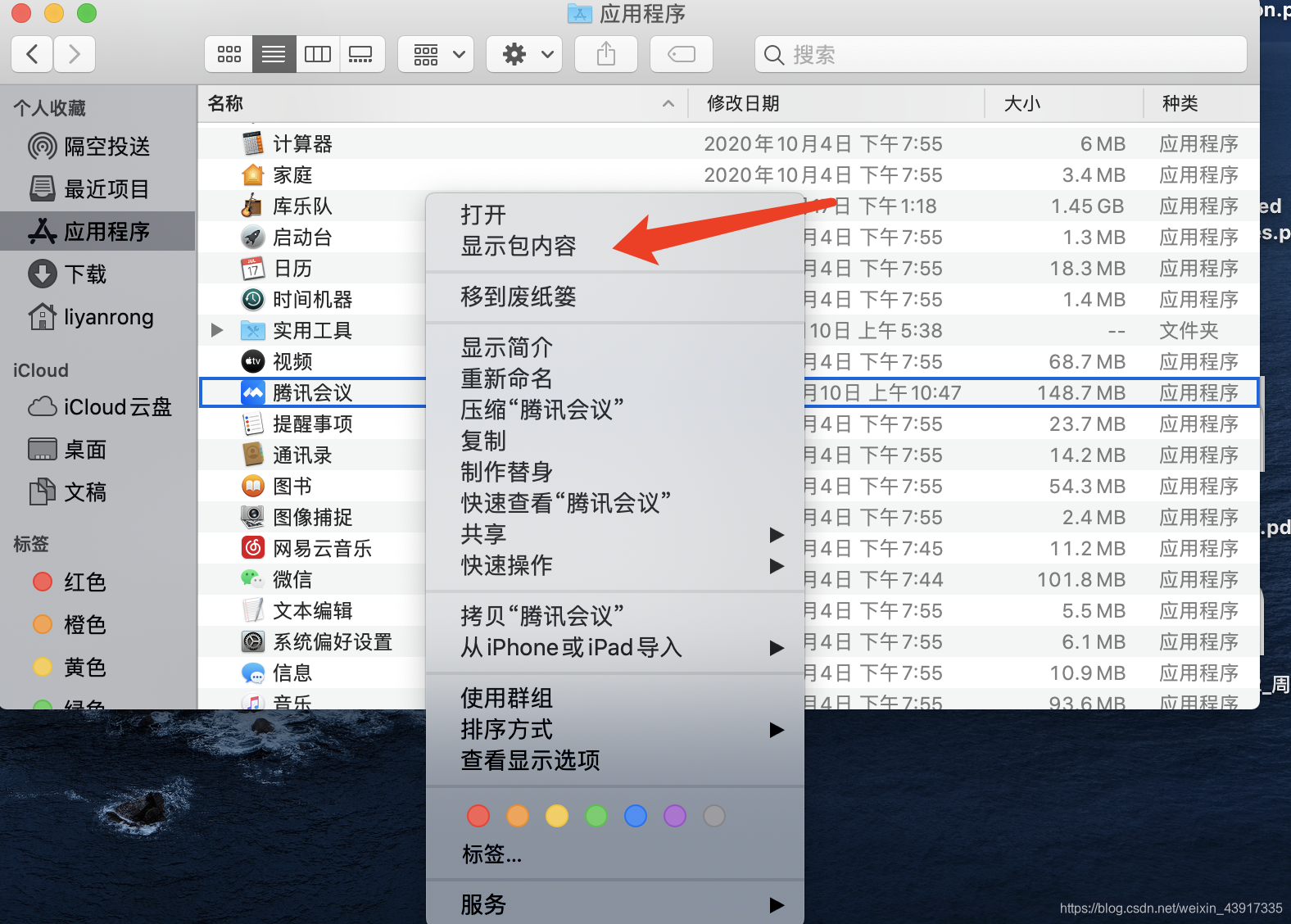The image size is (1291, 924).
Task: Select the 图像捕捉 app icon
Action: click(x=253, y=517)
